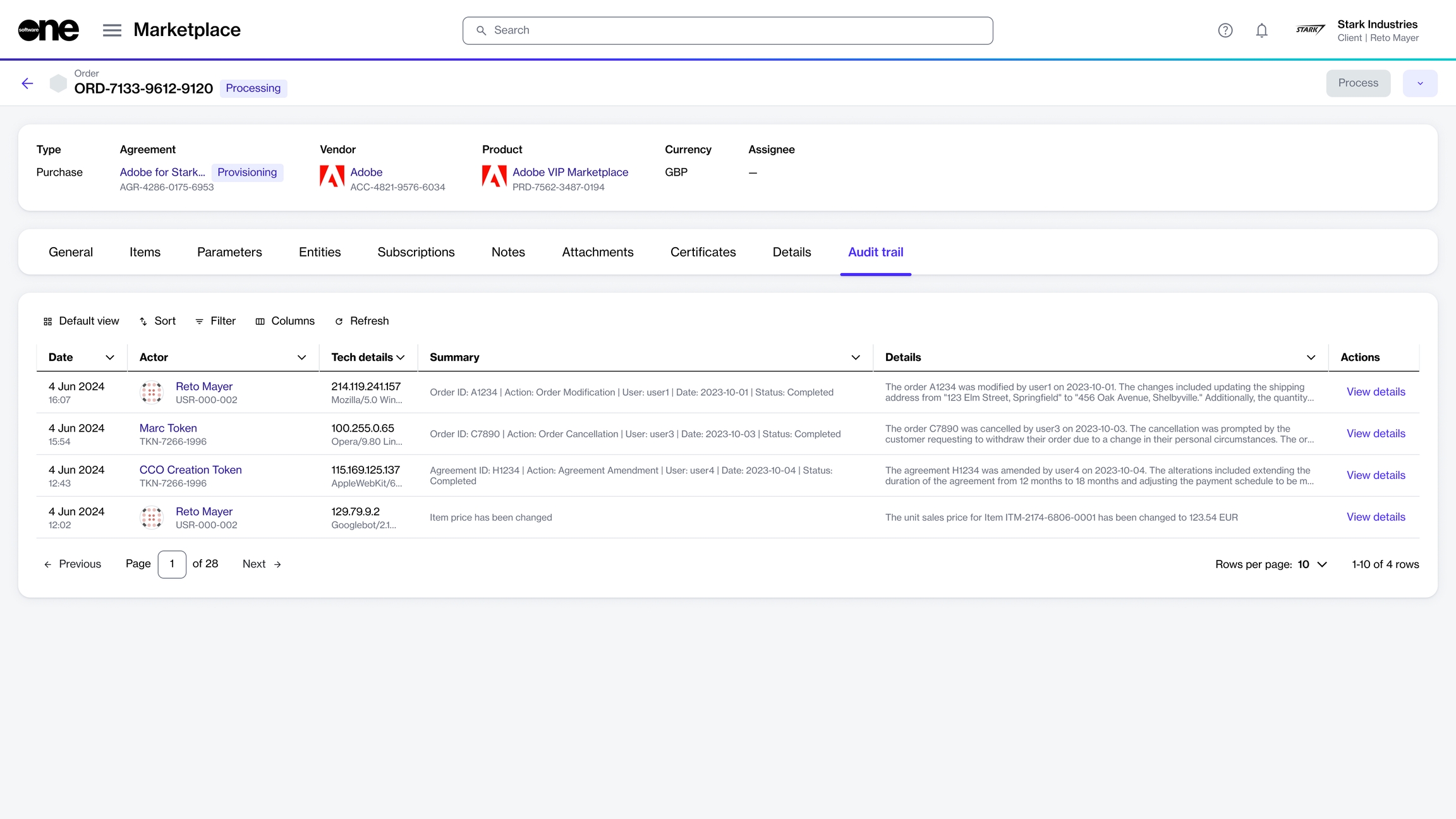Focus the top Search box
Viewport: 1456px width, 819px height.
tap(727, 30)
